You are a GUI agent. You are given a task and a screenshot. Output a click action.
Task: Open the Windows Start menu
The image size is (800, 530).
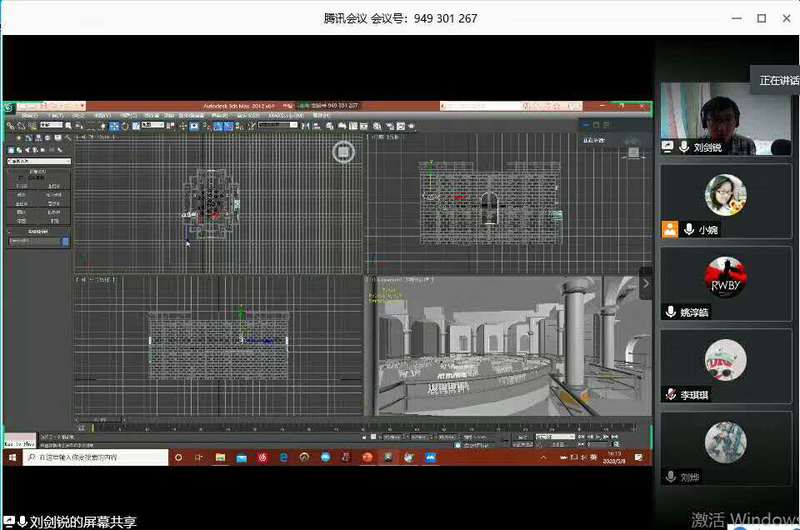click(x=12, y=457)
